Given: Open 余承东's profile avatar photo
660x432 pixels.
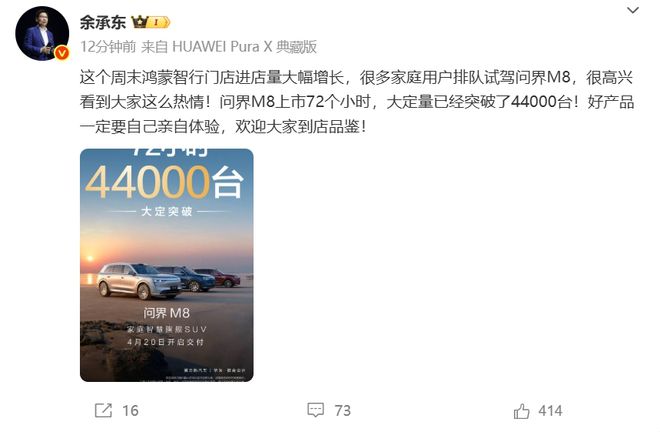Looking at the screenshot, I should [42, 34].
